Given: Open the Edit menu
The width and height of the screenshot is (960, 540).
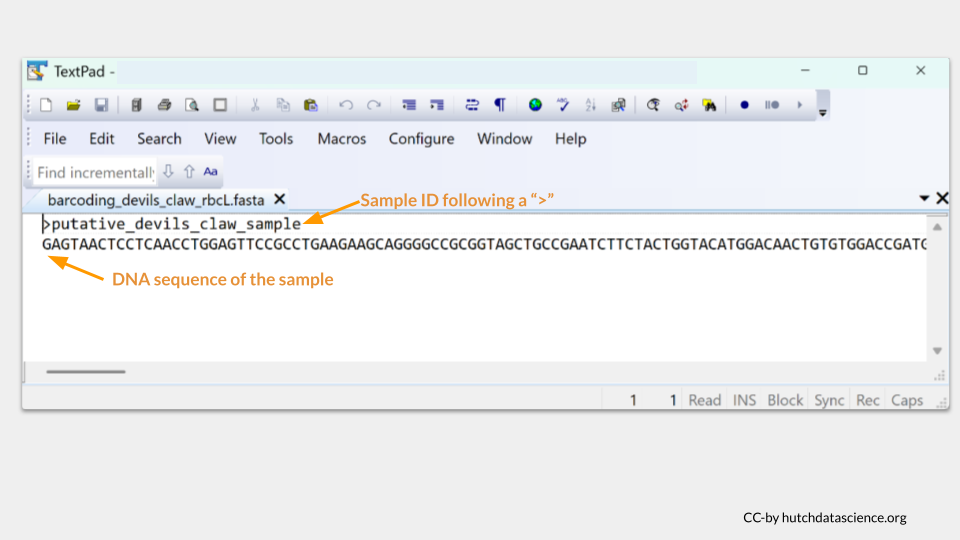Looking at the screenshot, I should pos(102,139).
